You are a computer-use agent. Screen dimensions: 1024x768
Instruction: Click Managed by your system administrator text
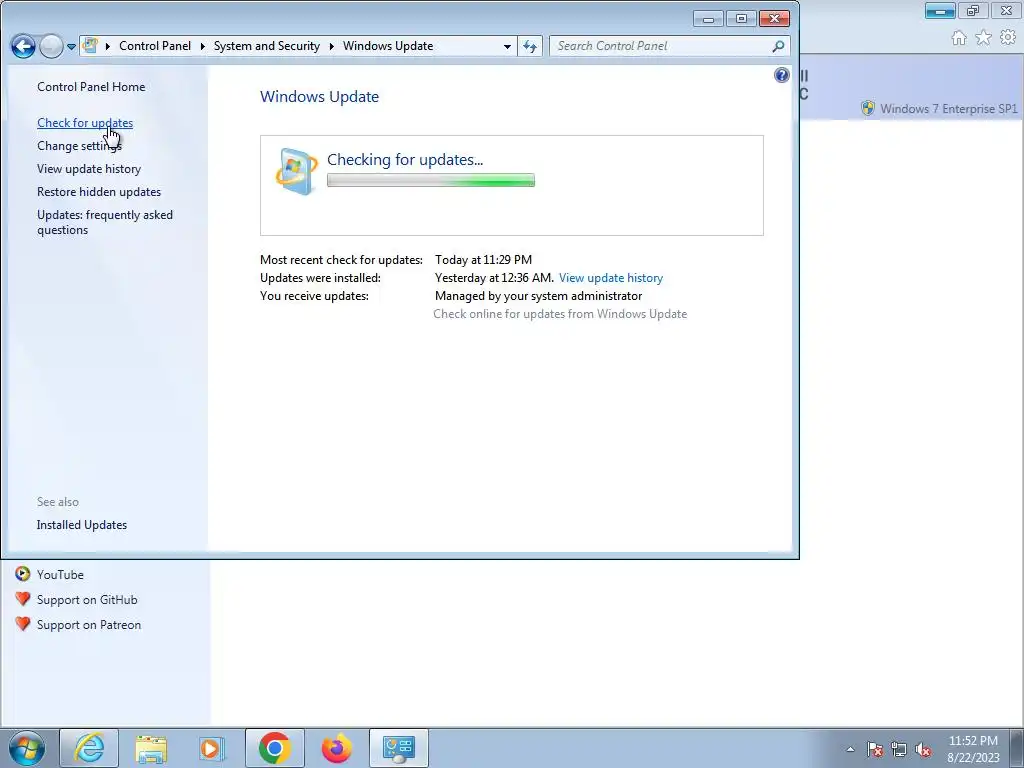click(x=539, y=296)
